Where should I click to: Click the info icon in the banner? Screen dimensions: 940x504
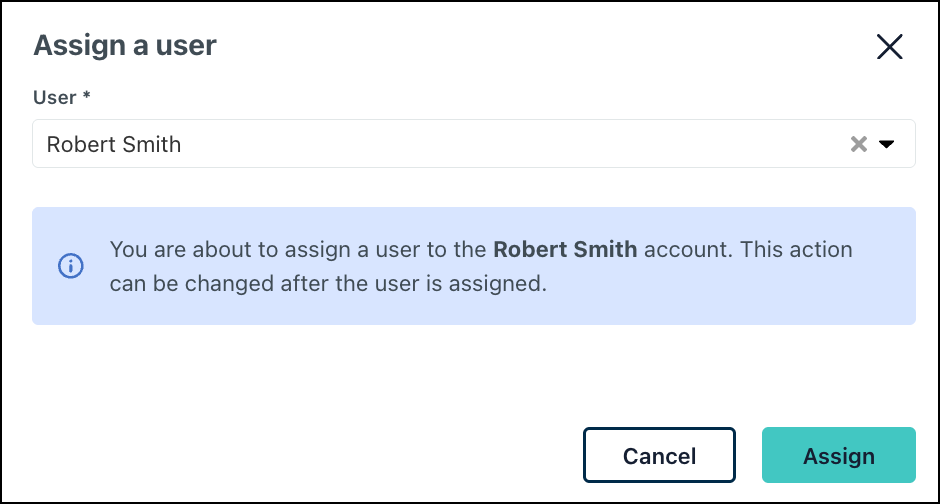(x=70, y=266)
